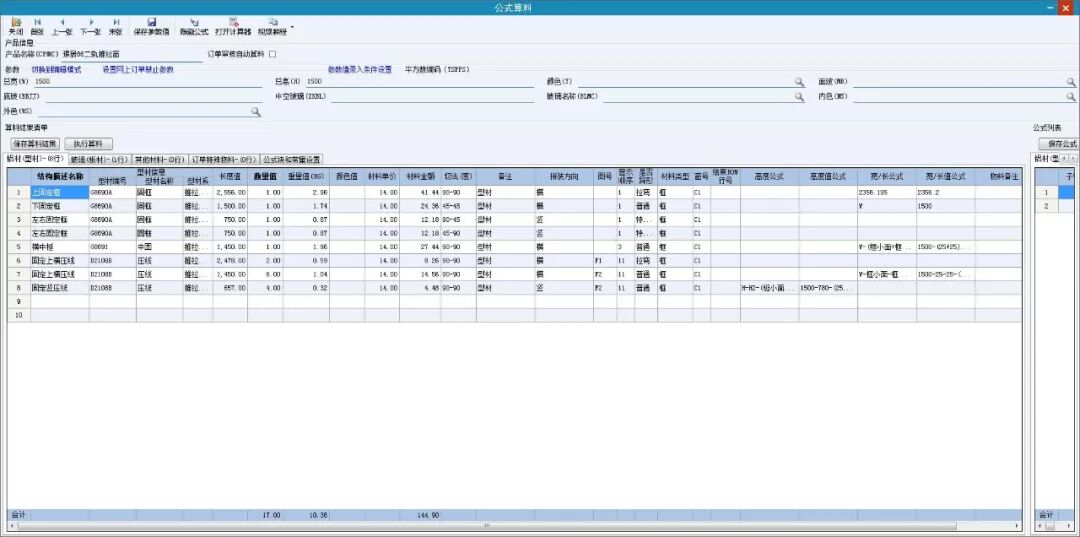
Task: Click profile code G8691 cell
Action: point(112,246)
